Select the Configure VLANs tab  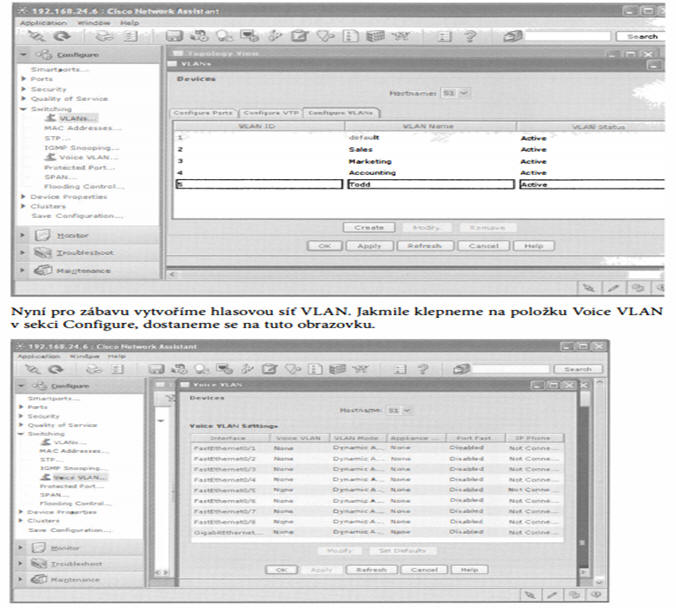pos(341,113)
